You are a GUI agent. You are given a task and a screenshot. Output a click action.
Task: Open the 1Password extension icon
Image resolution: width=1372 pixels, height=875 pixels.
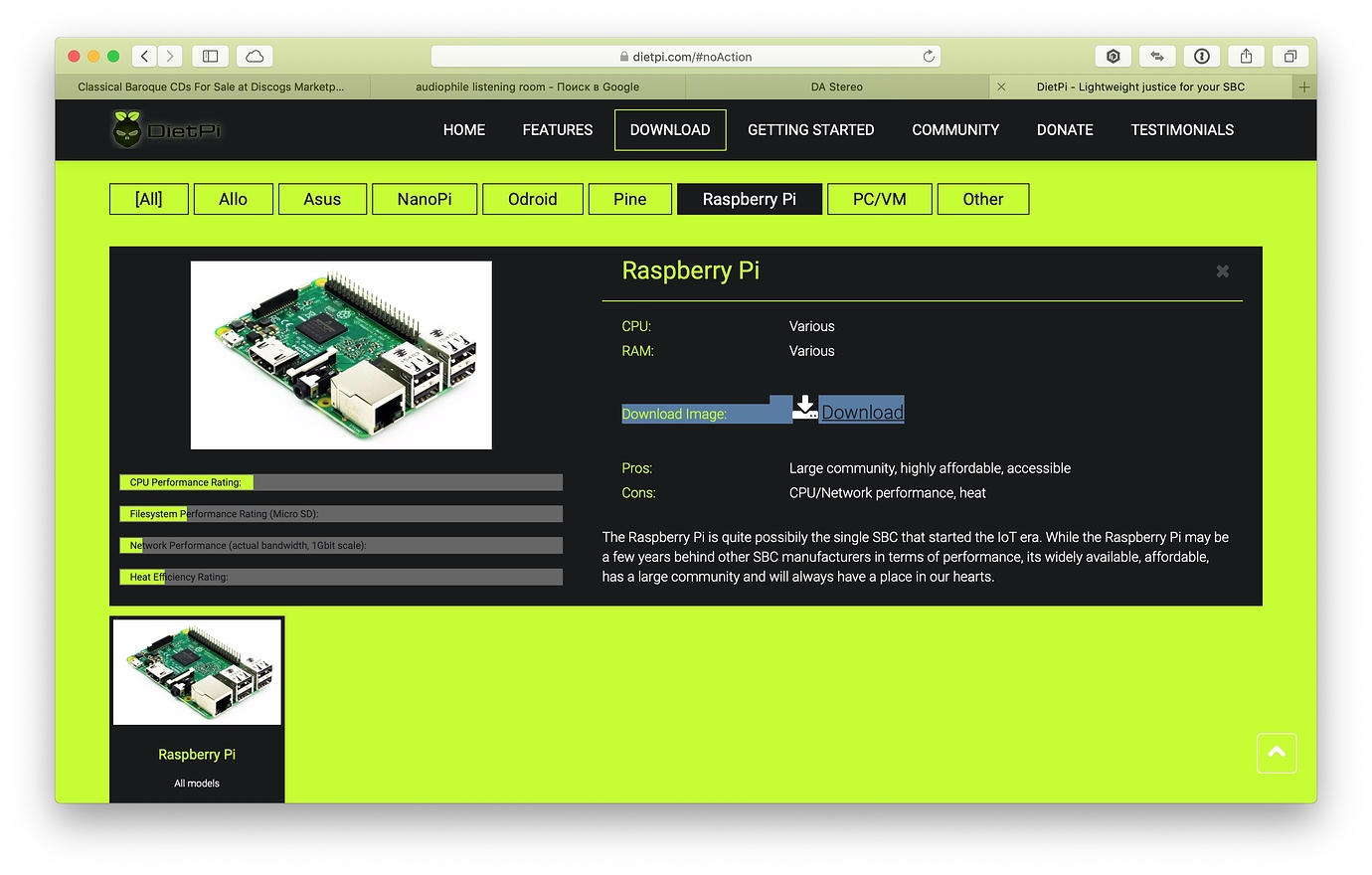tap(1202, 57)
